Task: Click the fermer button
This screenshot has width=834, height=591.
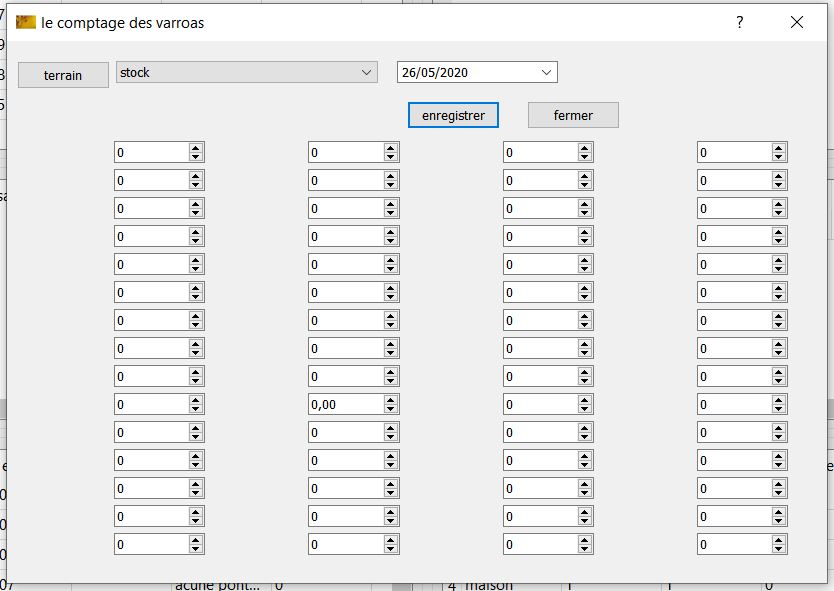Action: click(x=573, y=115)
